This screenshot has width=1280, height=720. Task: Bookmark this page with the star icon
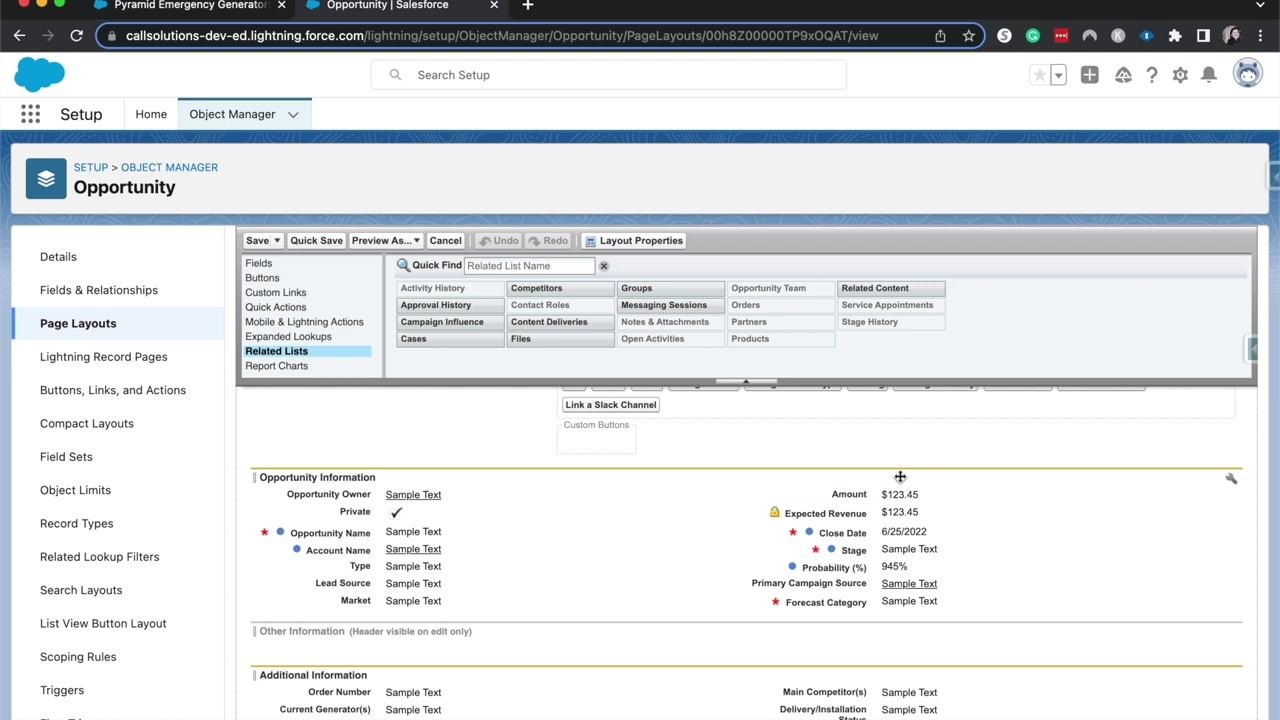(968, 35)
